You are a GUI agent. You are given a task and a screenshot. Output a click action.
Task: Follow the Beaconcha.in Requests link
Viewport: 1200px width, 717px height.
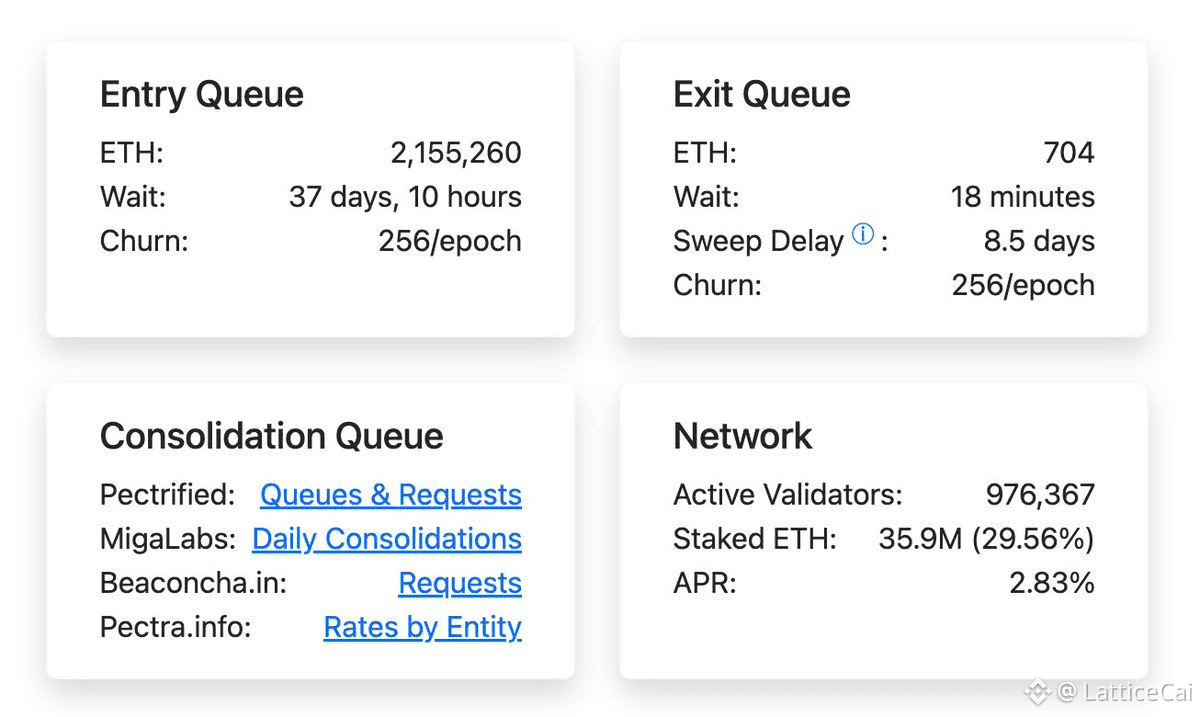point(459,583)
